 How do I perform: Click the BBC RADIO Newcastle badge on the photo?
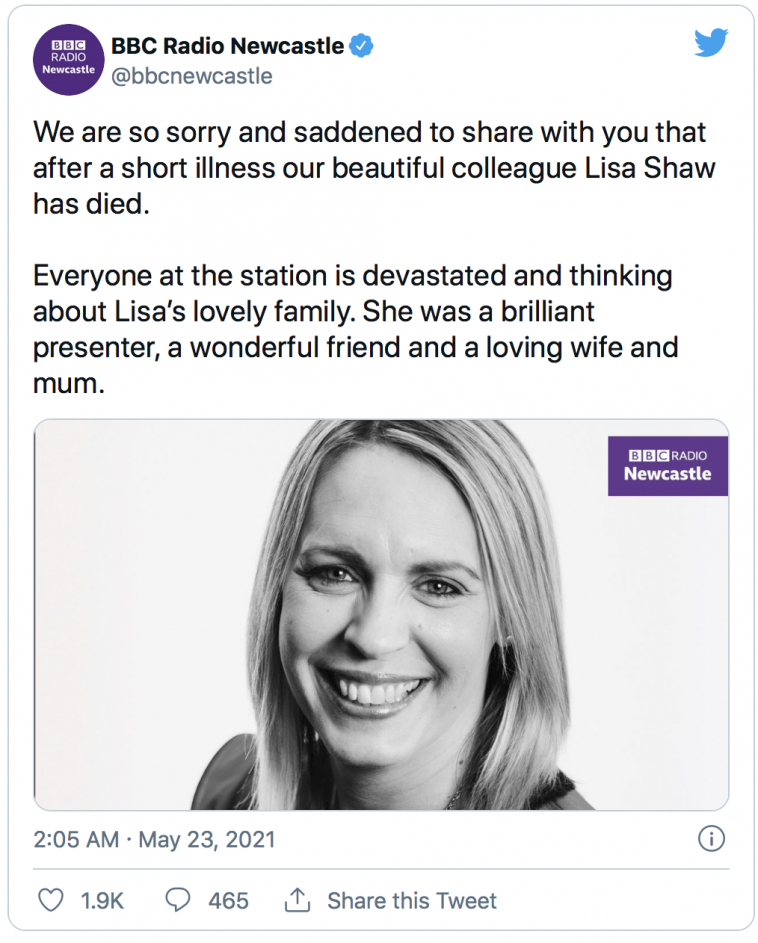(667, 464)
